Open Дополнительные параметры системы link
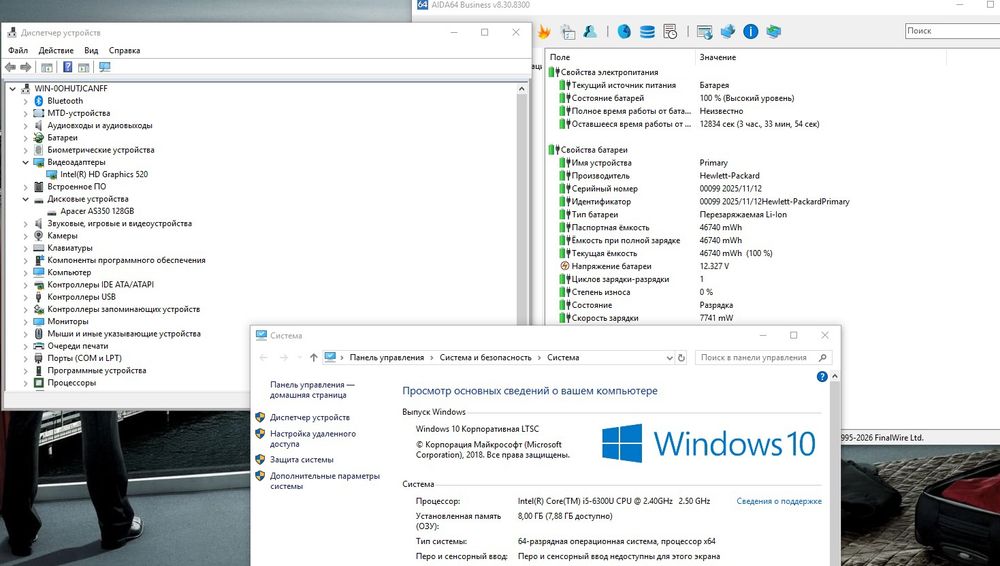The image size is (1000, 566). click(325, 481)
